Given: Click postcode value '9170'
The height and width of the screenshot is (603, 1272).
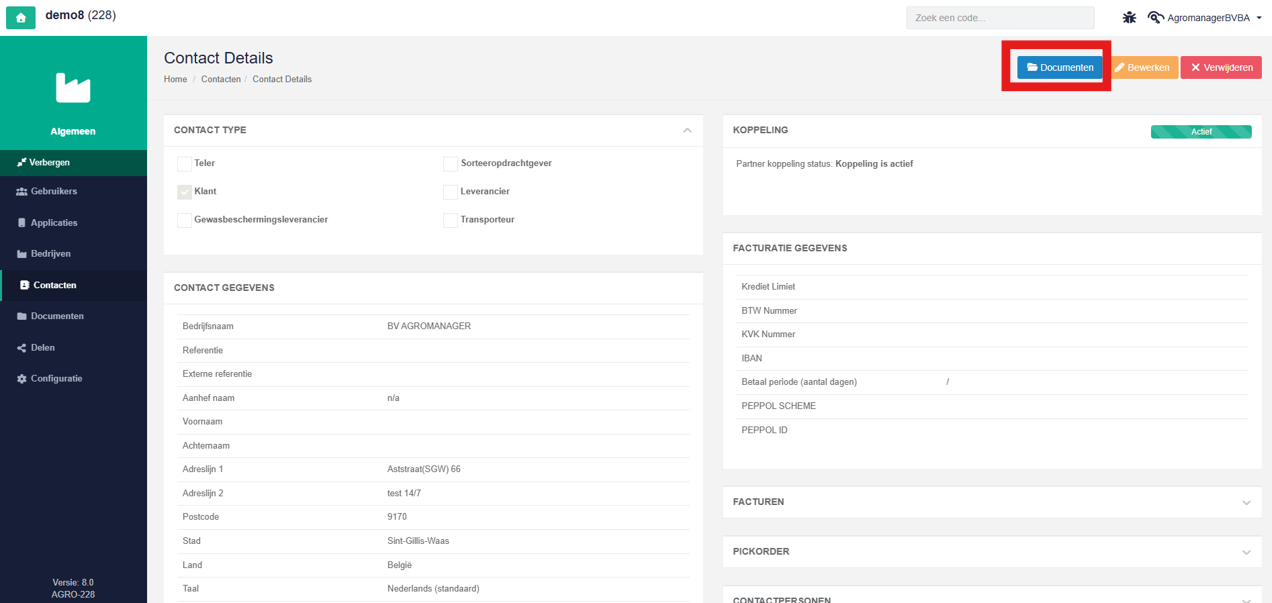Looking at the screenshot, I should pos(397,517).
